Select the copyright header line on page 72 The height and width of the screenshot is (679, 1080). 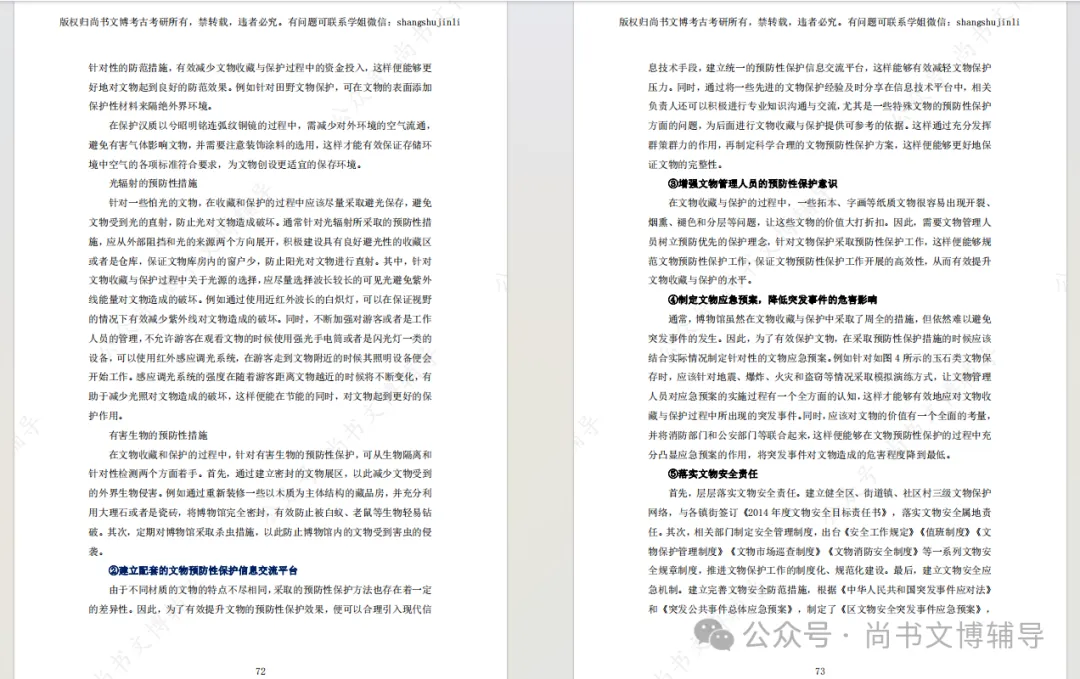(260, 22)
